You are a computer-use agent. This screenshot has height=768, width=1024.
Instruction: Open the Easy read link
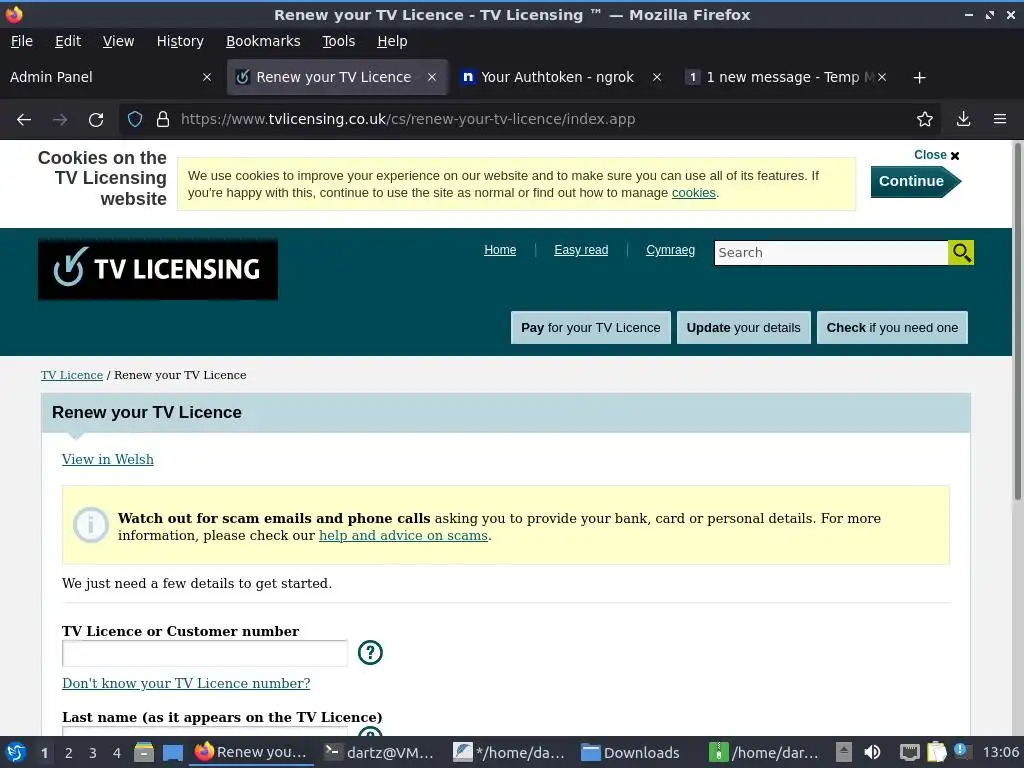[x=581, y=250]
